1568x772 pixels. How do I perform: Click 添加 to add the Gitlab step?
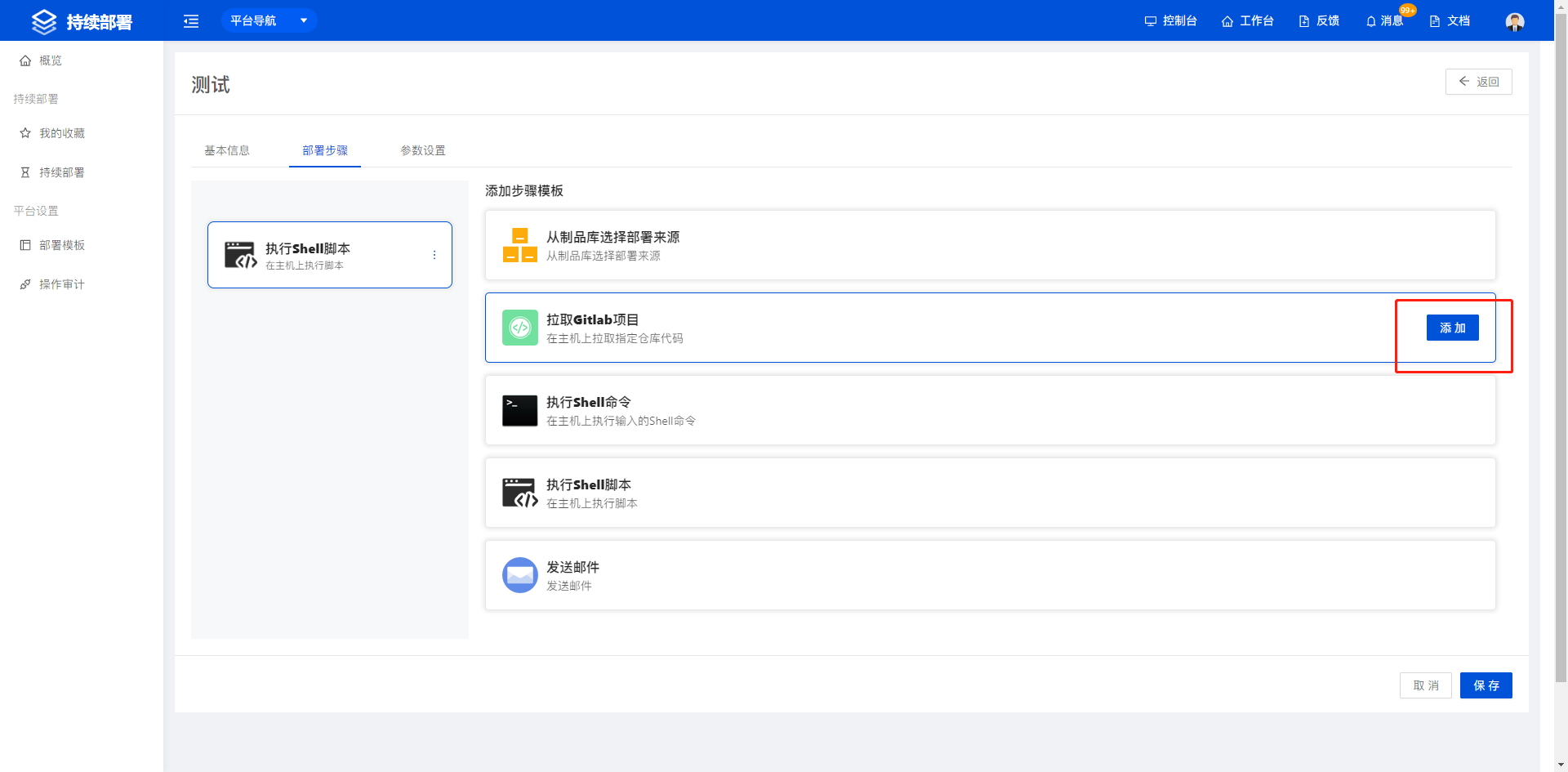[x=1452, y=328]
